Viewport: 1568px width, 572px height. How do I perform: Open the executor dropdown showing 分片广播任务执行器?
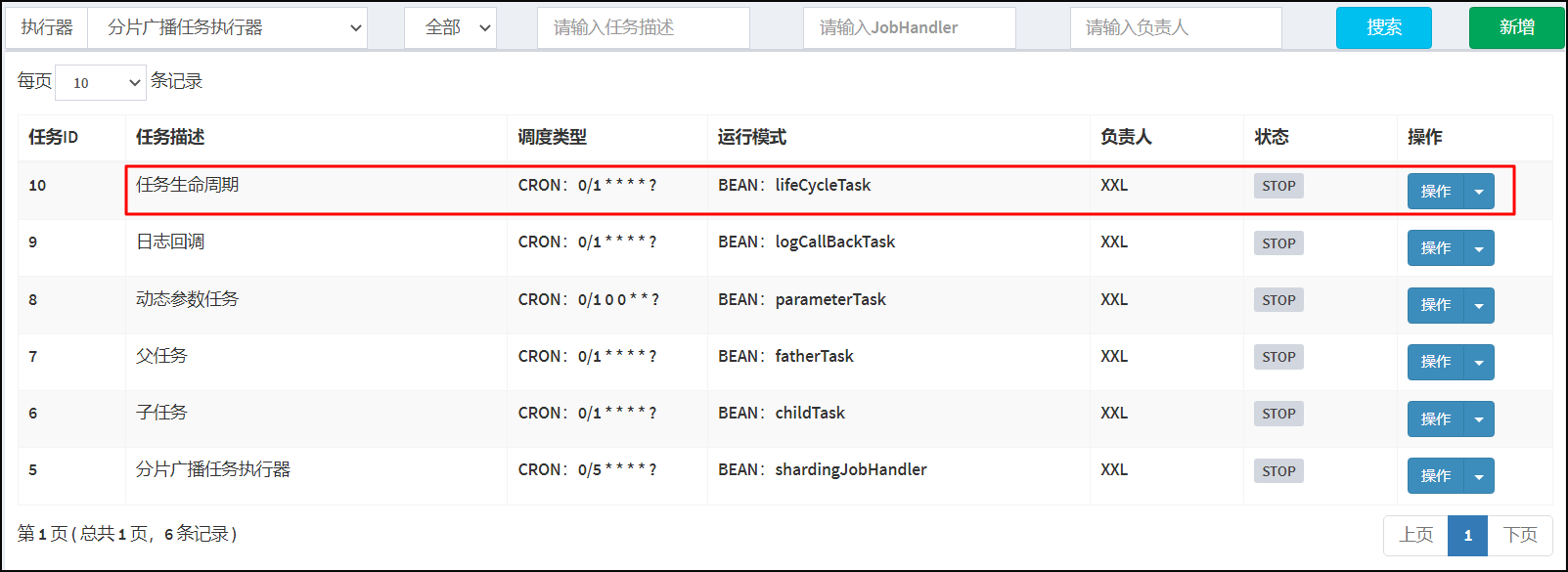pos(227,27)
